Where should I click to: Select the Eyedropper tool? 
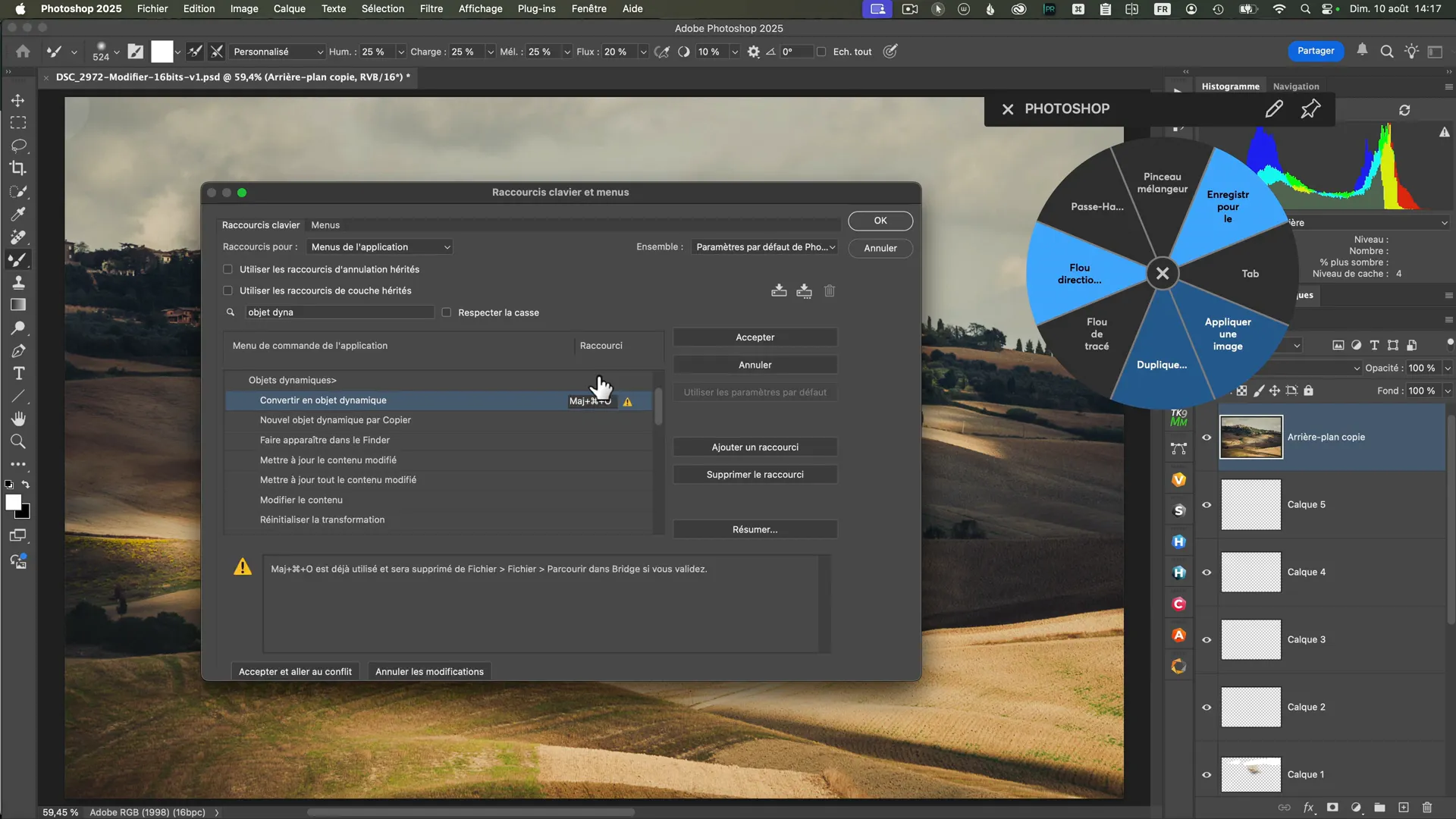(x=18, y=214)
